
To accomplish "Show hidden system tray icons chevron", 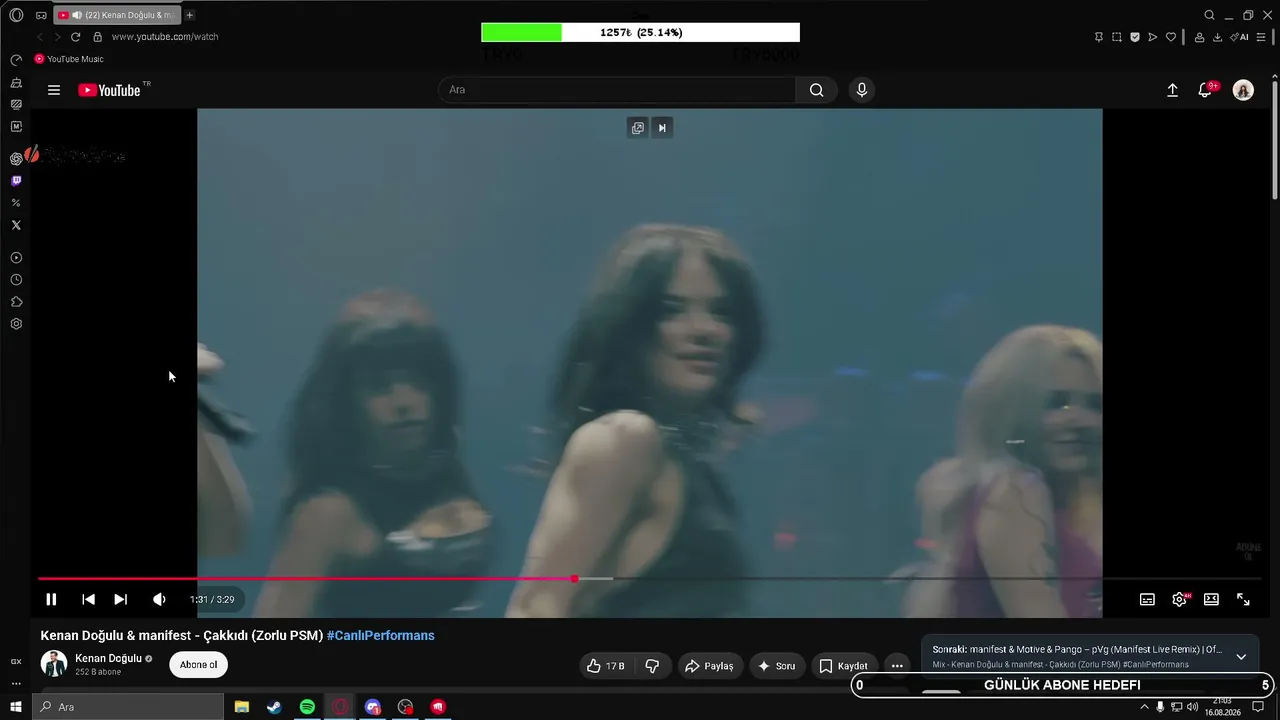I will 1145,707.
